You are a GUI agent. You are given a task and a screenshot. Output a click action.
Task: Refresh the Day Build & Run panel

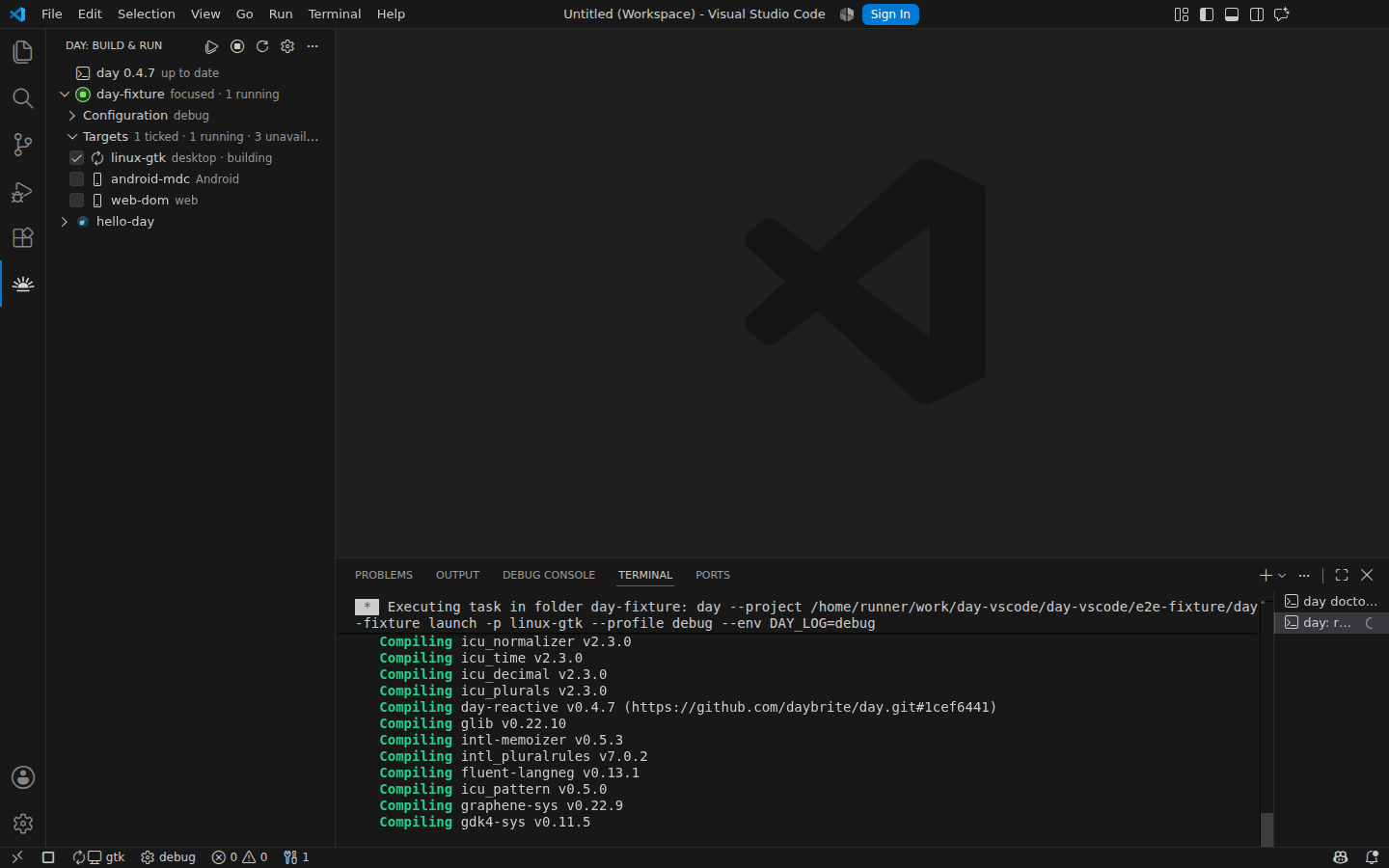click(x=262, y=46)
